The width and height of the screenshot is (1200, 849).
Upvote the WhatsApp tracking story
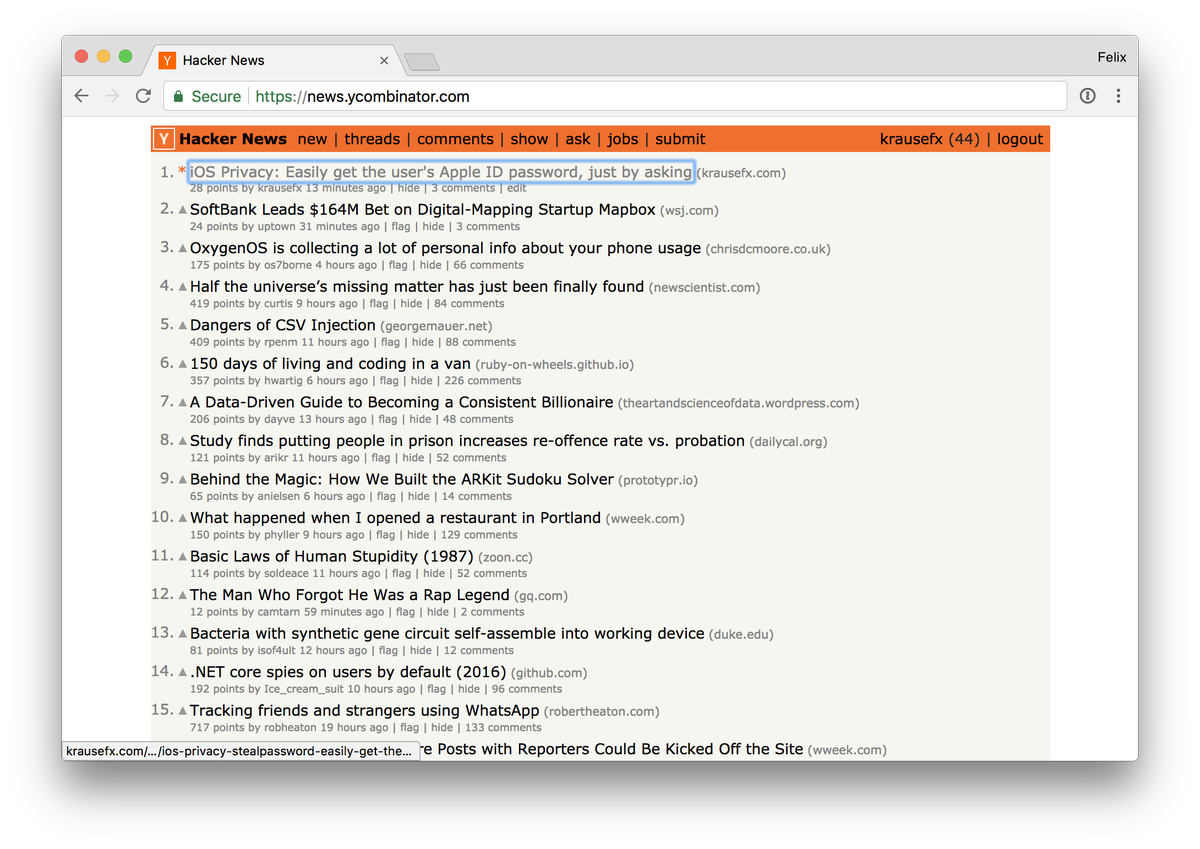coord(183,711)
